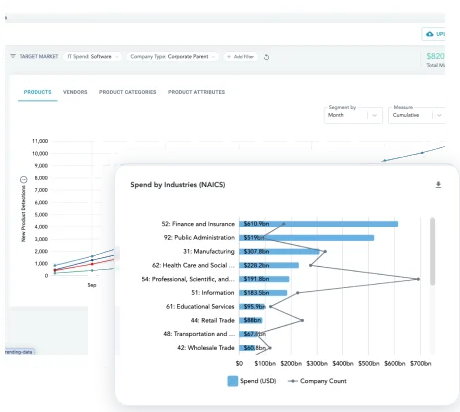Click the '44: Retail Trade' label
The width and height of the screenshot is (460, 412).
[213, 320]
